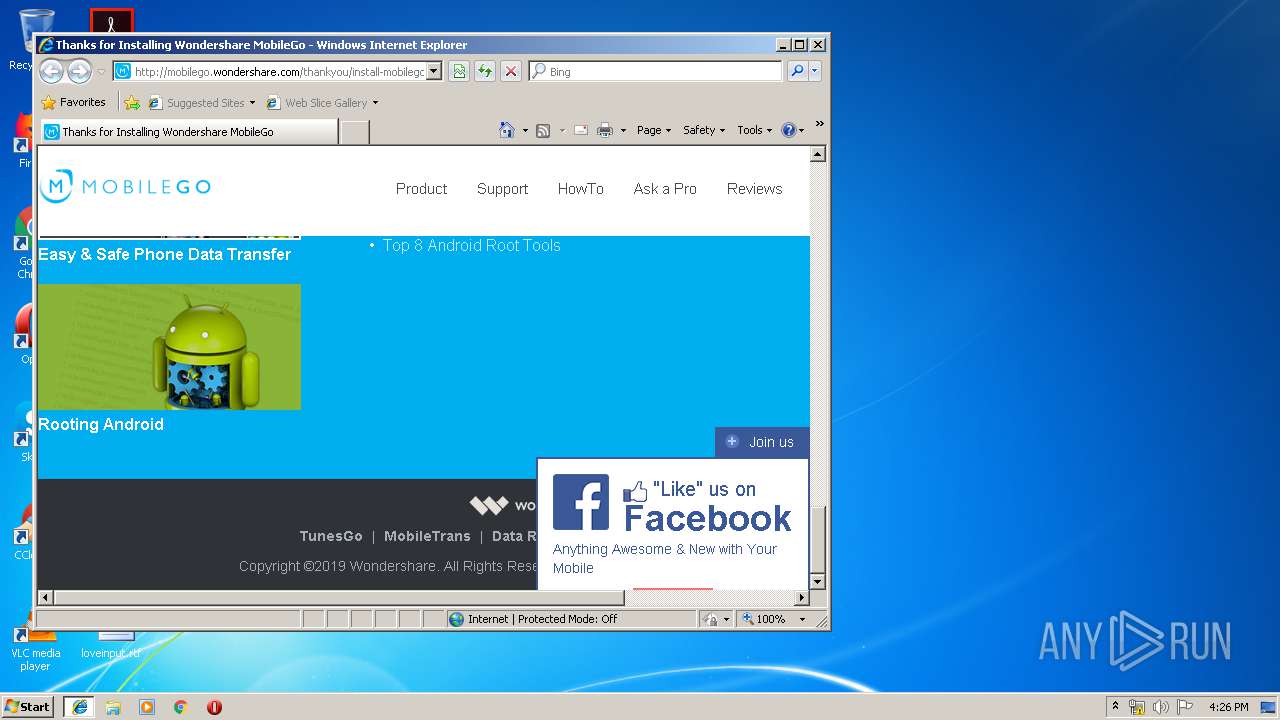Click the vertical scrollbar up arrow
Screen dimensions: 1280x720
coord(817,154)
